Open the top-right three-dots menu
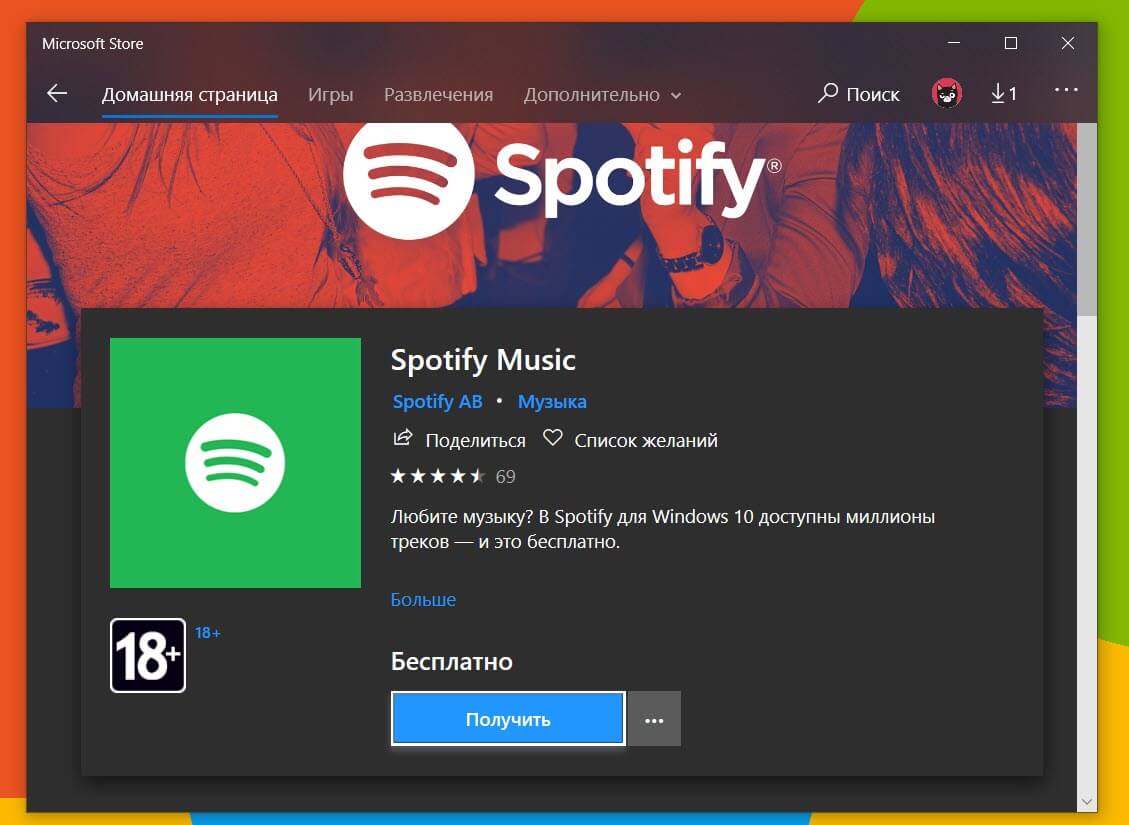Screen dimensions: 1129x825 point(1066,91)
